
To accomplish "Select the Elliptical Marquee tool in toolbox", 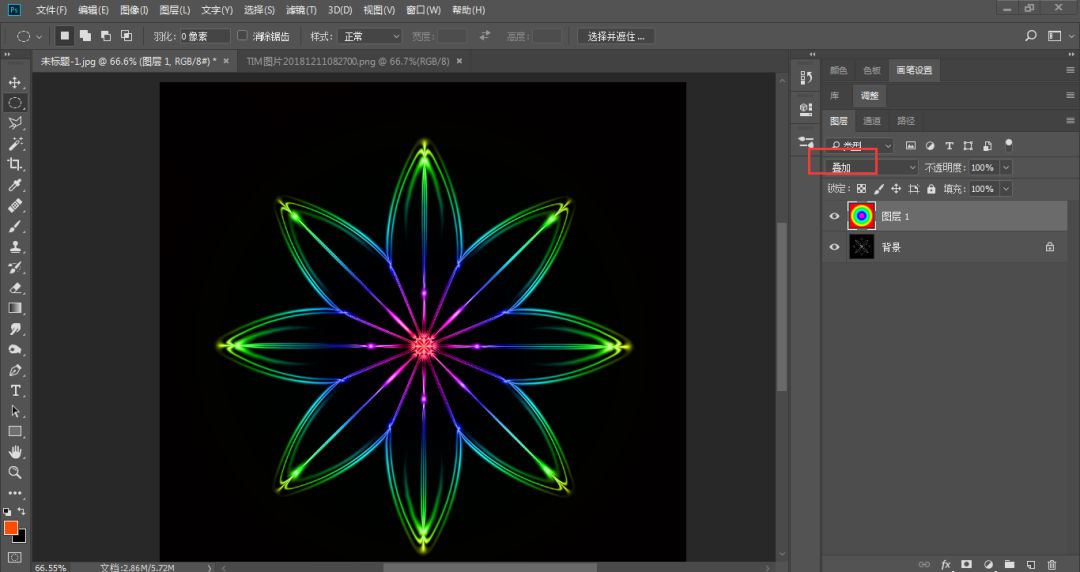I will (x=14, y=103).
